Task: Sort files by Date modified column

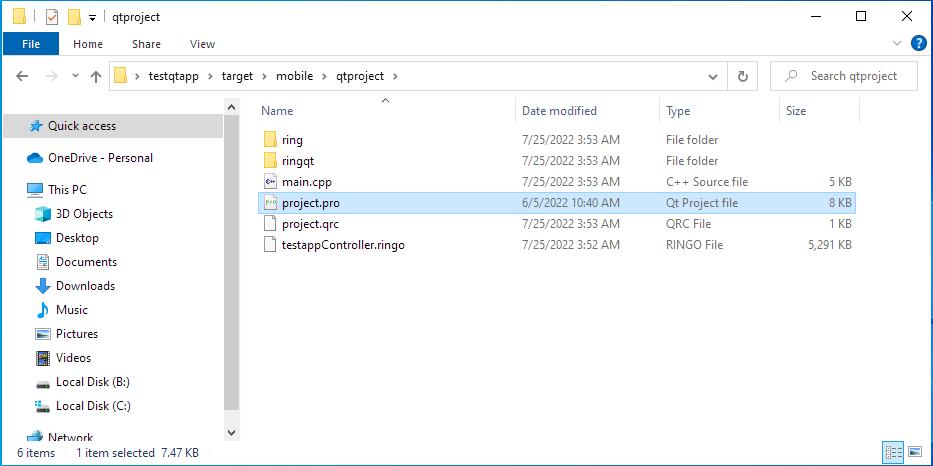Action: click(559, 111)
